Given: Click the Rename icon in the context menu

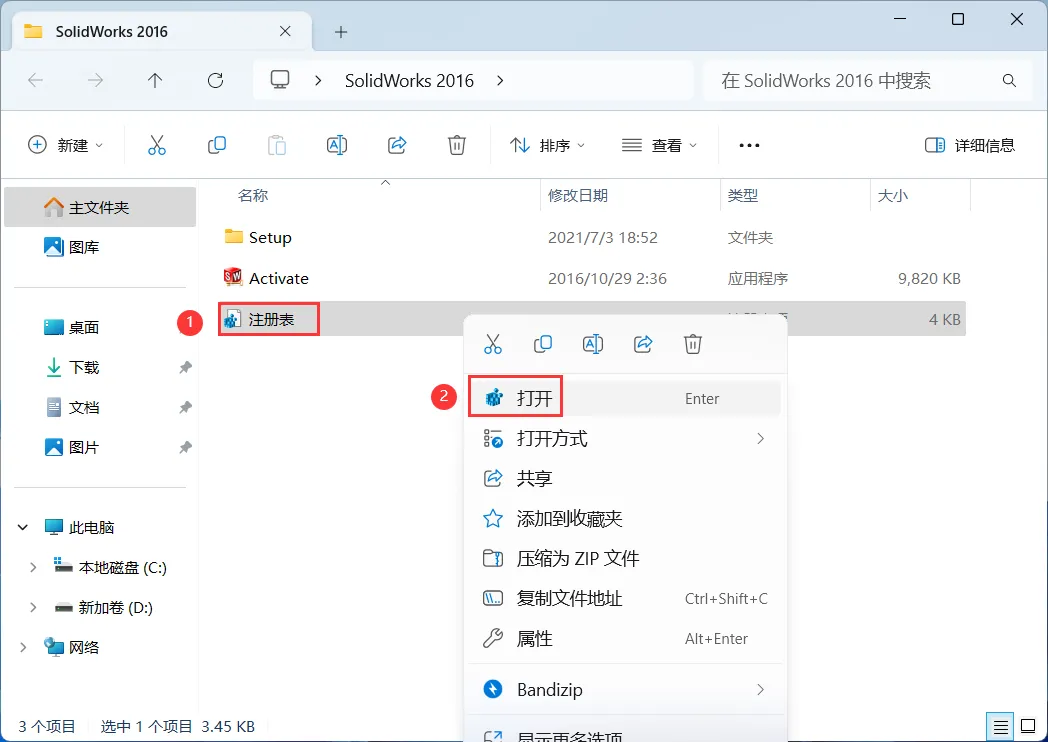Looking at the screenshot, I should coord(593,344).
